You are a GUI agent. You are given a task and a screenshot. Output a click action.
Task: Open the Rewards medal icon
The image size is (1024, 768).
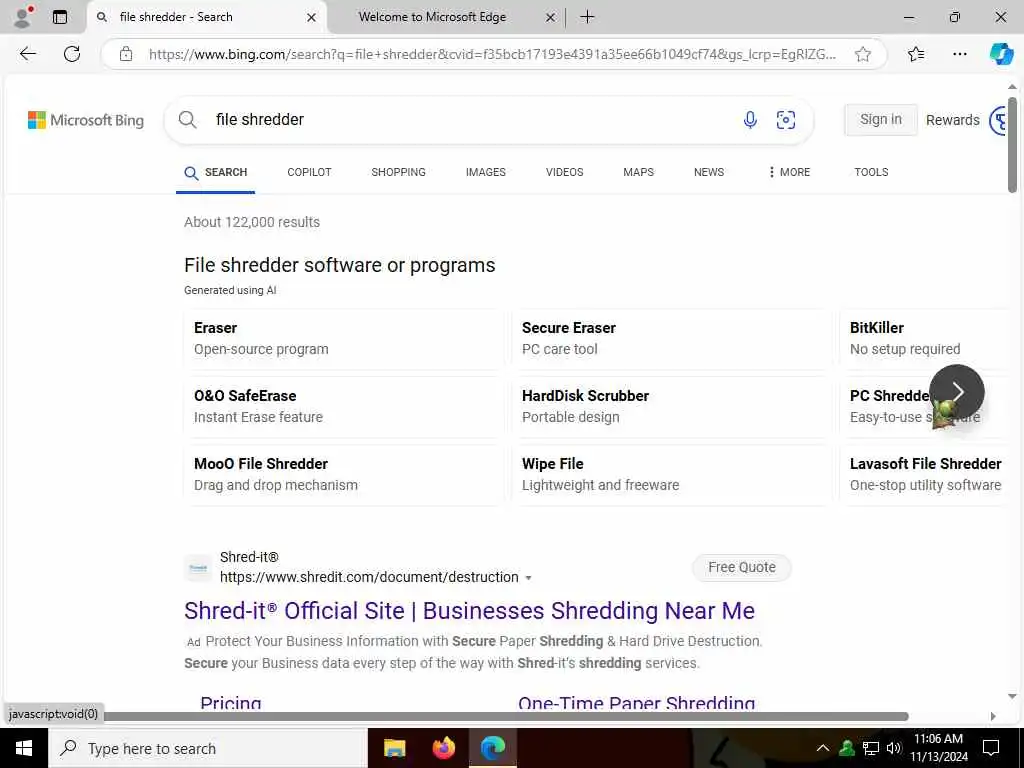[x=999, y=120]
